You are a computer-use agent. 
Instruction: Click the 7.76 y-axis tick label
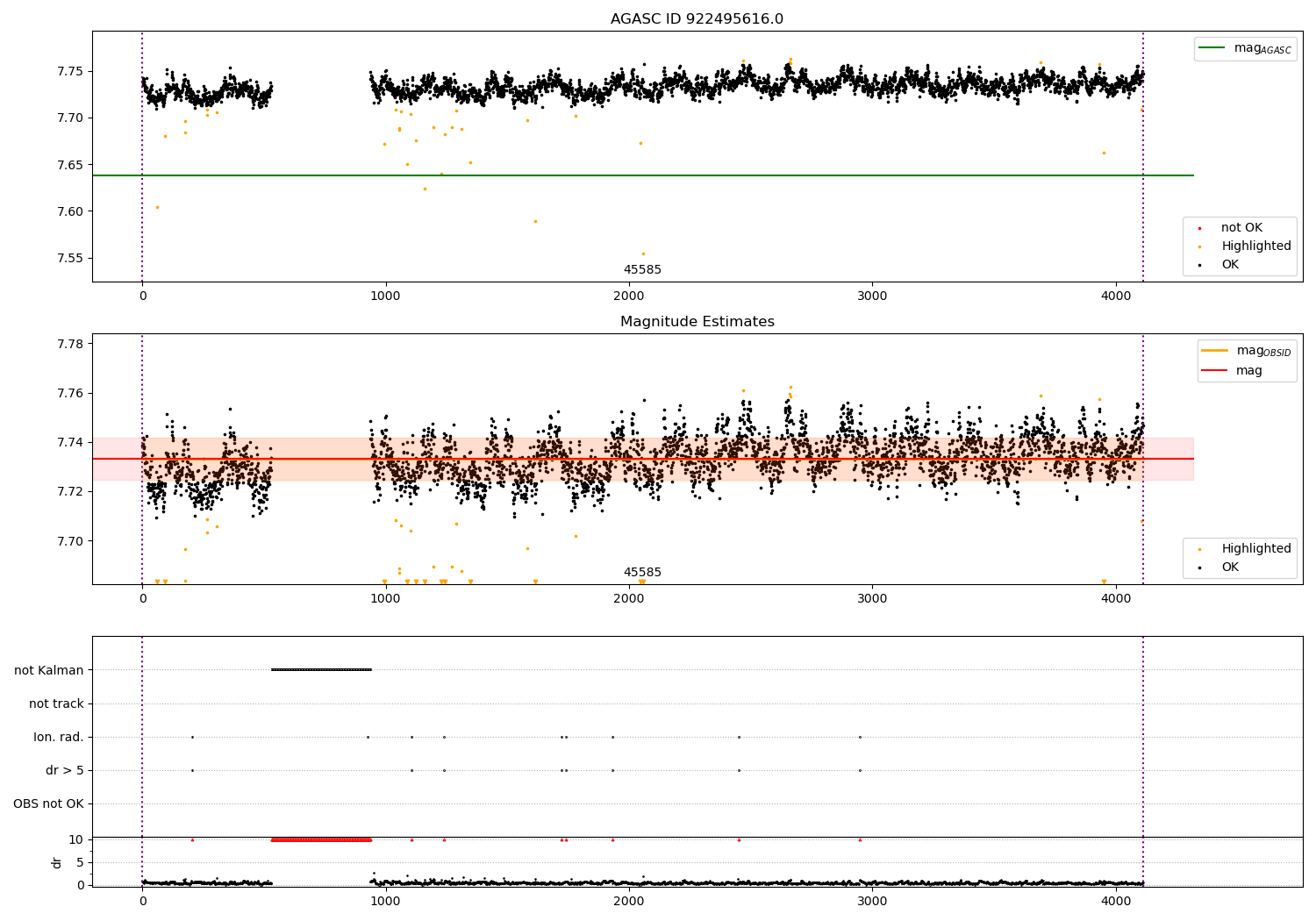[x=70, y=393]
